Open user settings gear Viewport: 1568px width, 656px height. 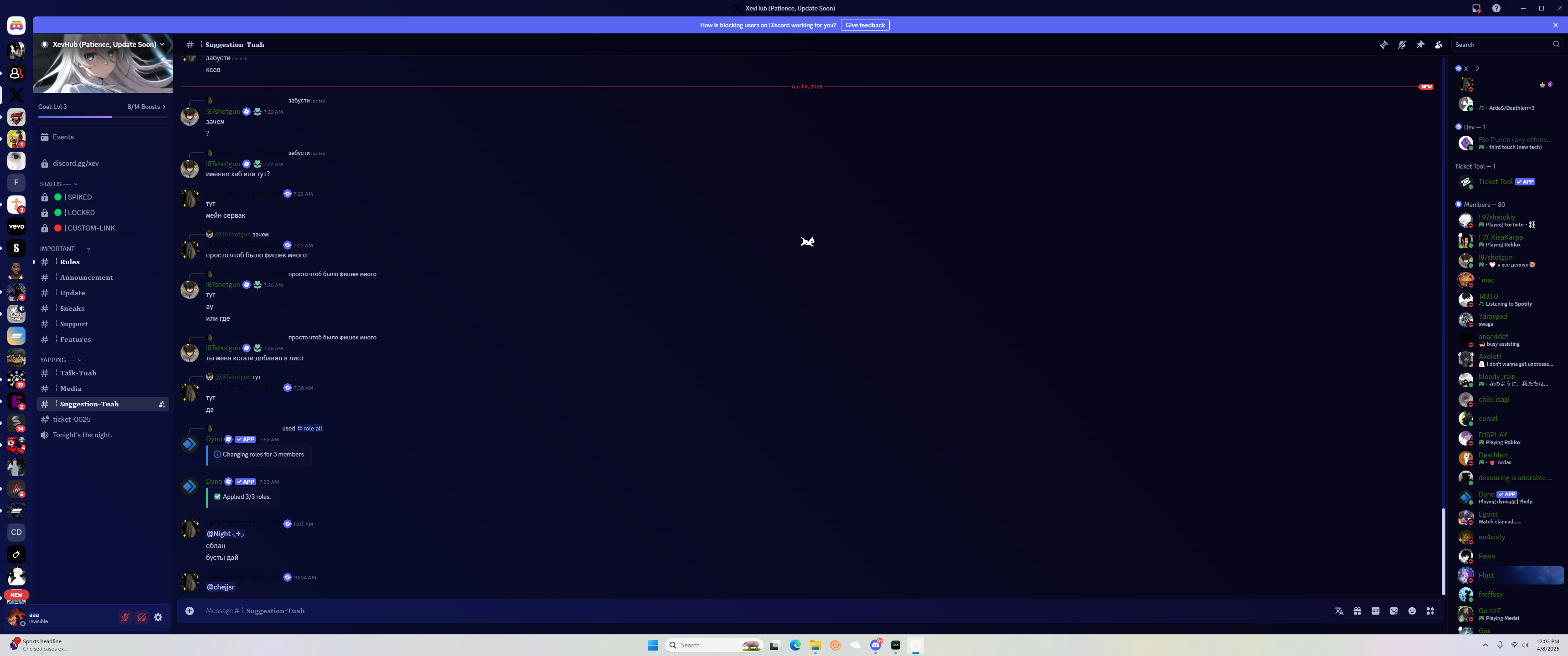(x=158, y=617)
